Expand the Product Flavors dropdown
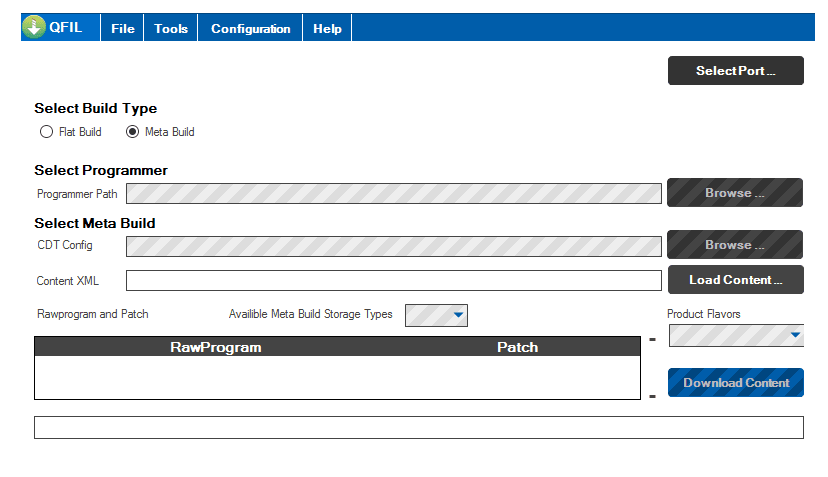Viewport: 828px width, 477px height. (x=736, y=335)
